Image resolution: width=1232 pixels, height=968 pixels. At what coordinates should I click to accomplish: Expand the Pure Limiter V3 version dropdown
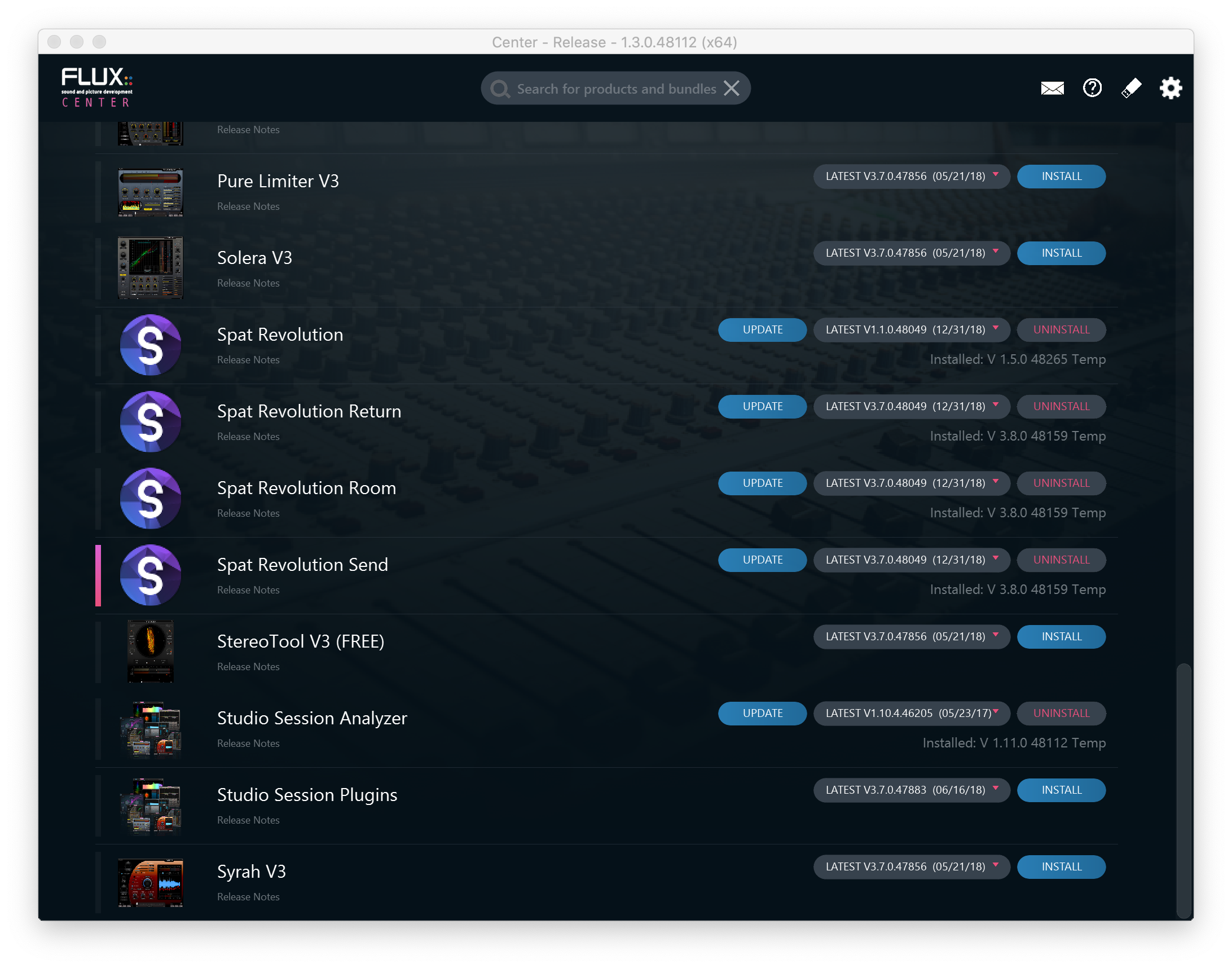click(x=911, y=176)
